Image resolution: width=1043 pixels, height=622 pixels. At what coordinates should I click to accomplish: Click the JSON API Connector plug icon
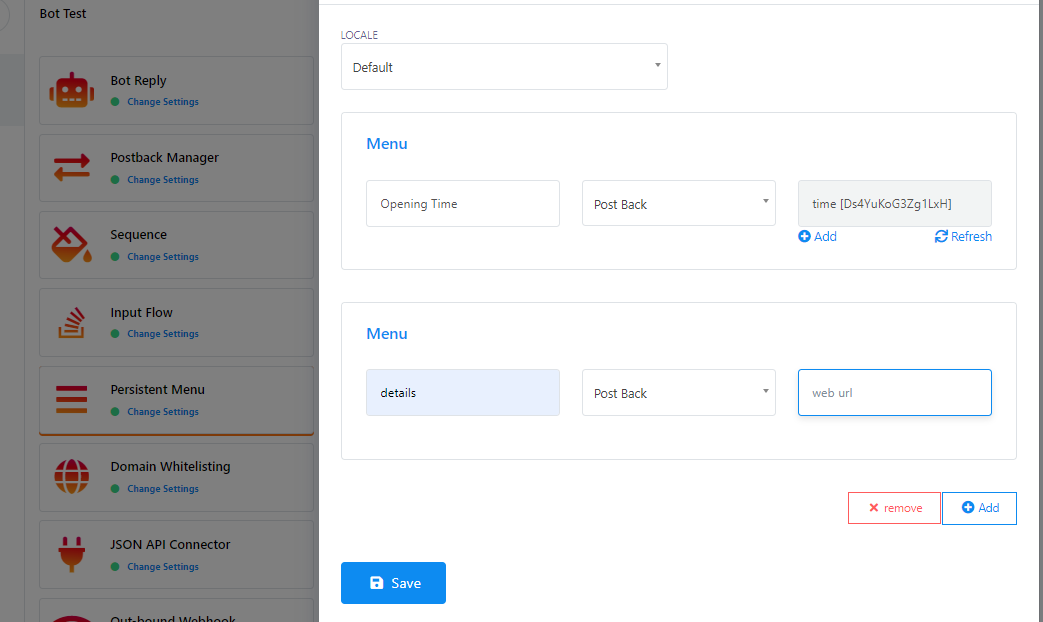pyautogui.click(x=71, y=554)
